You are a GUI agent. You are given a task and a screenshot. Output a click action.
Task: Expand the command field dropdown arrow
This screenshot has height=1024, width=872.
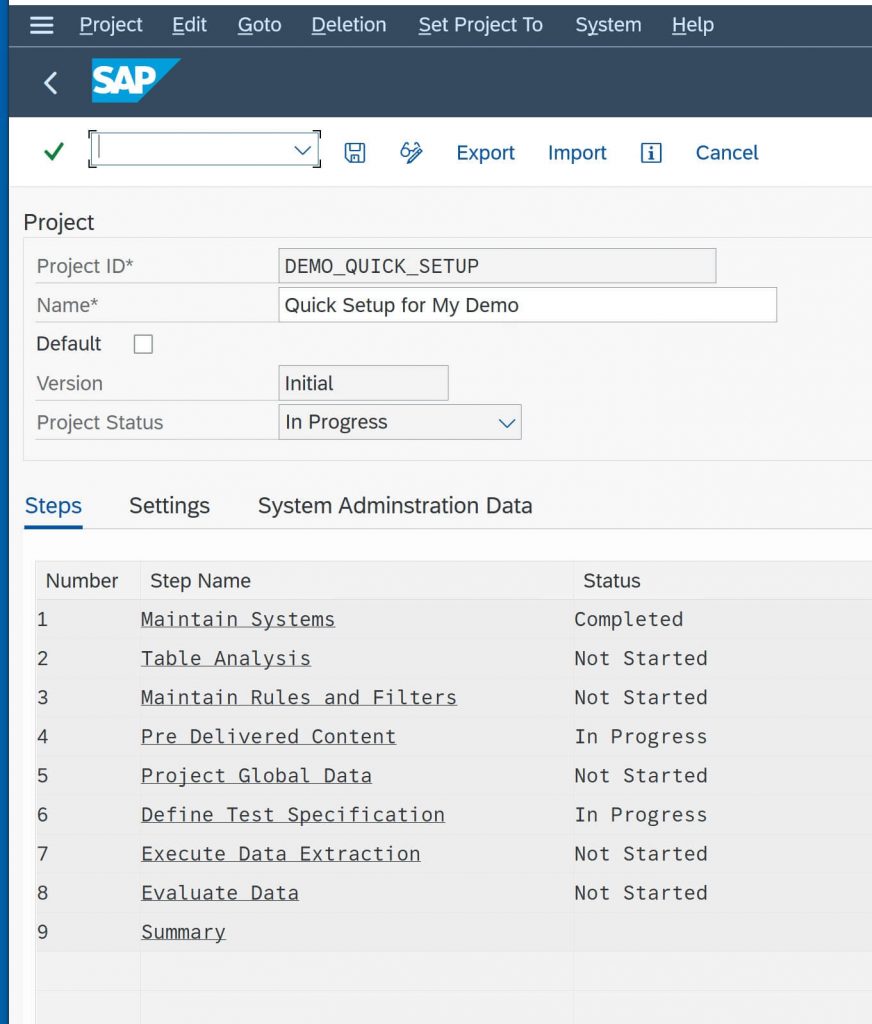(x=302, y=150)
